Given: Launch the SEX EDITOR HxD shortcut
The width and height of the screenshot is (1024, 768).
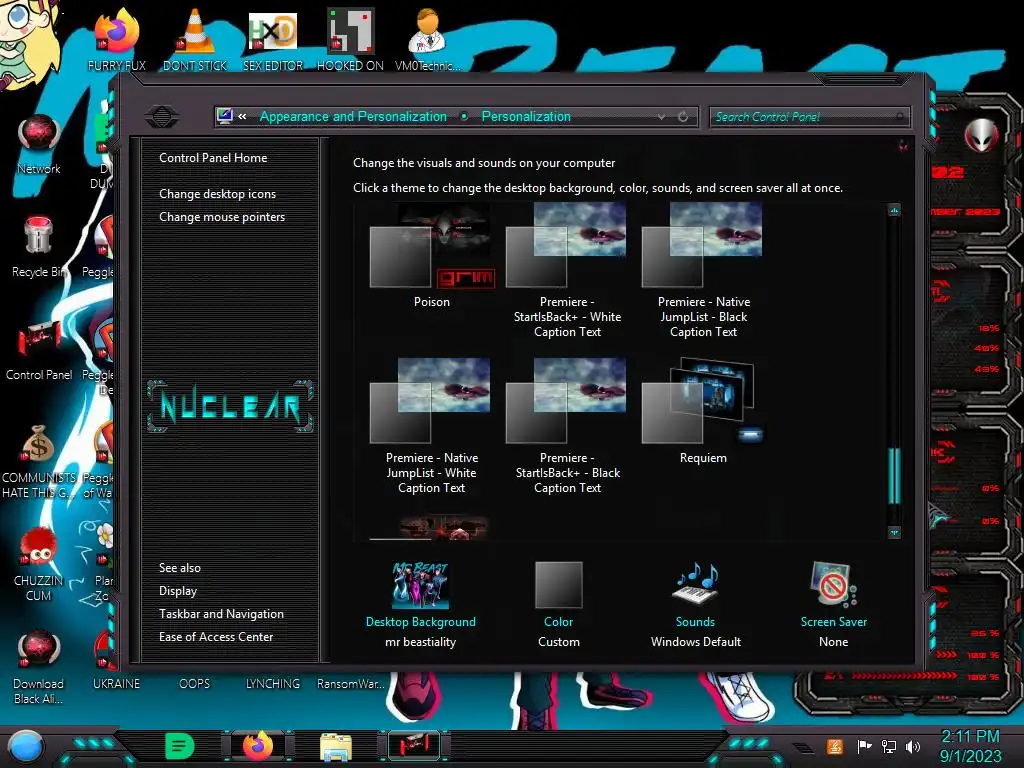Looking at the screenshot, I should 273,40.
